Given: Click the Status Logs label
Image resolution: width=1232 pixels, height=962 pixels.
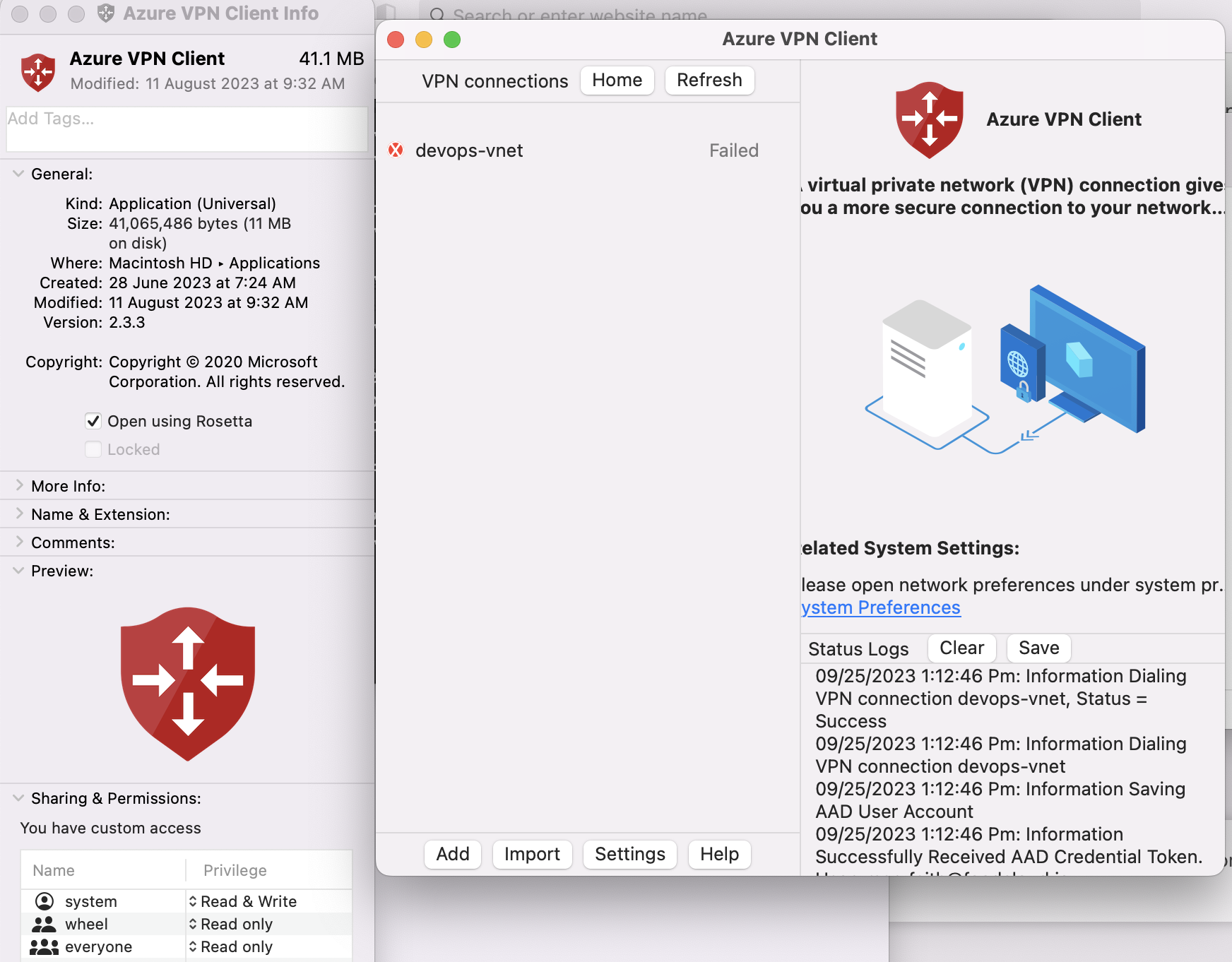Looking at the screenshot, I should tap(858, 649).
